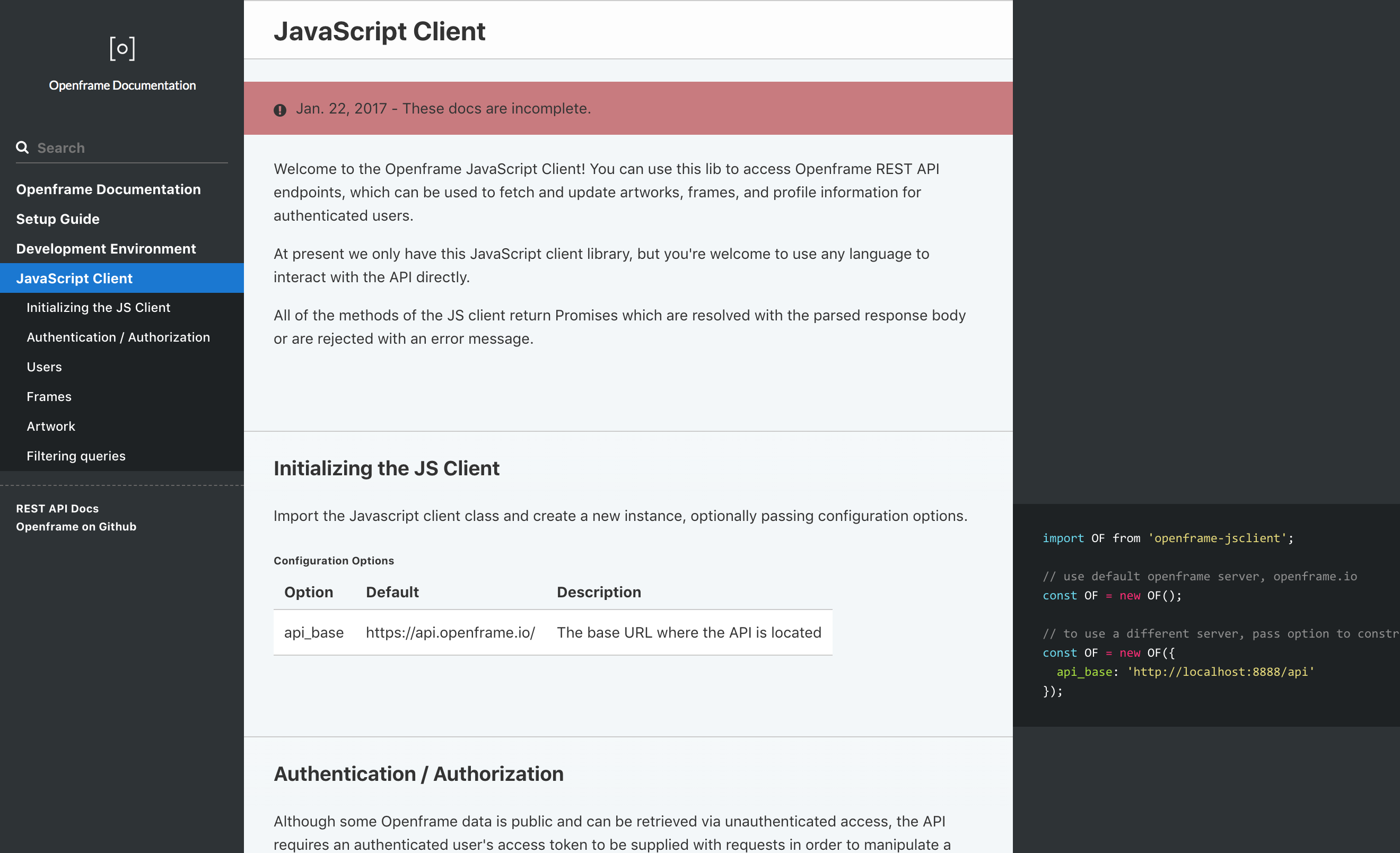Click the warning icon in the red banner
Viewport: 1400px width, 853px height.
(280, 110)
